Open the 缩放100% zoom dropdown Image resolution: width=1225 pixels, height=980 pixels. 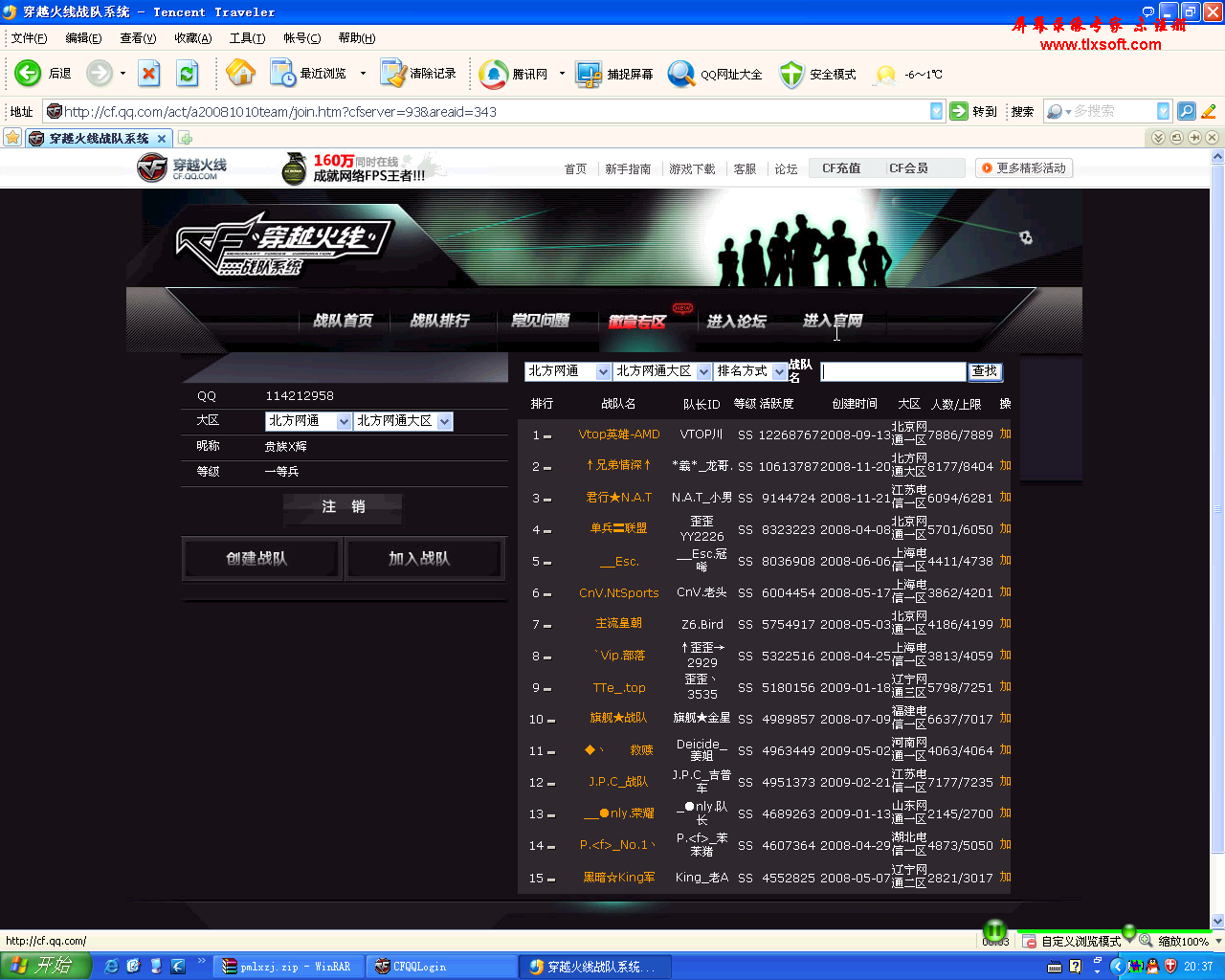[x=1217, y=942]
